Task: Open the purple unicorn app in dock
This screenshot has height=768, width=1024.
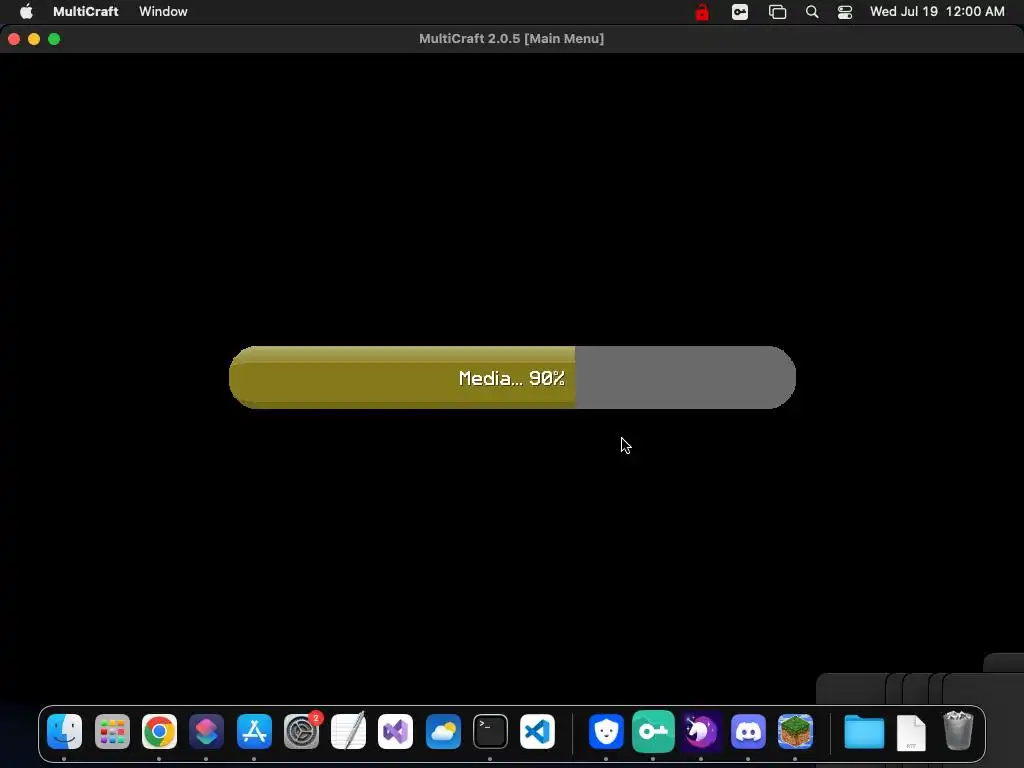Action: pyautogui.click(x=701, y=731)
